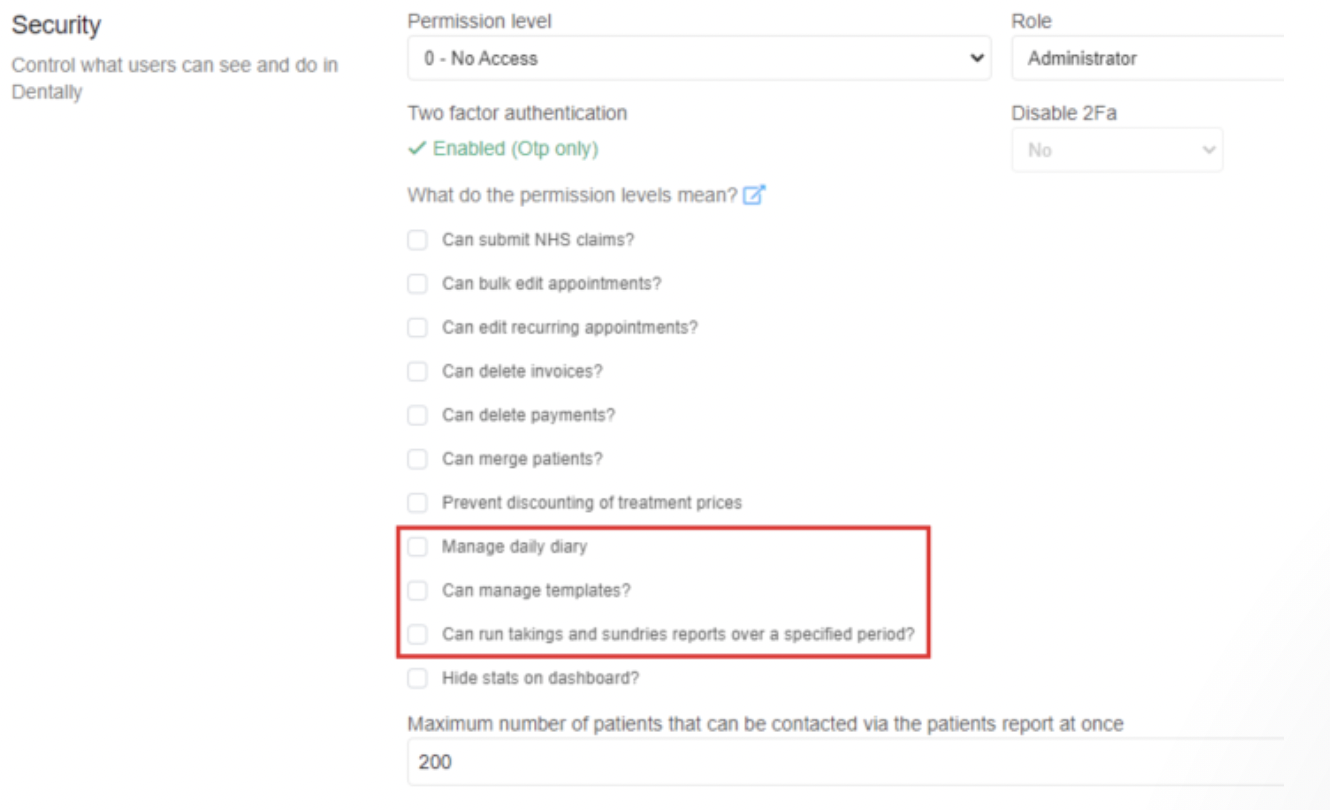Click the Role field showing Administrator
1330x810 pixels.
pyautogui.click(x=1146, y=59)
